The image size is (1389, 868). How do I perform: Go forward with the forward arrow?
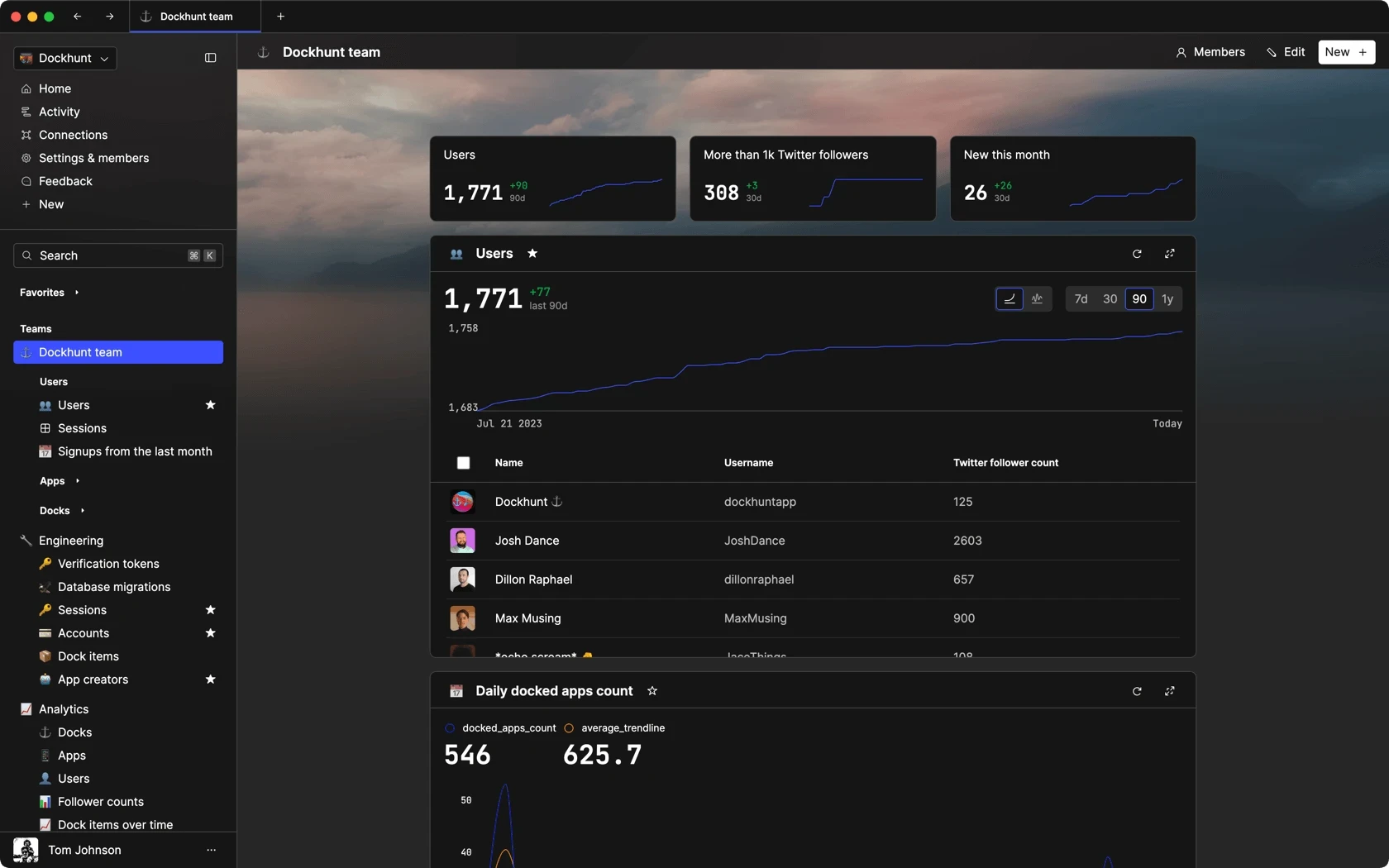pyautogui.click(x=109, y=17)
